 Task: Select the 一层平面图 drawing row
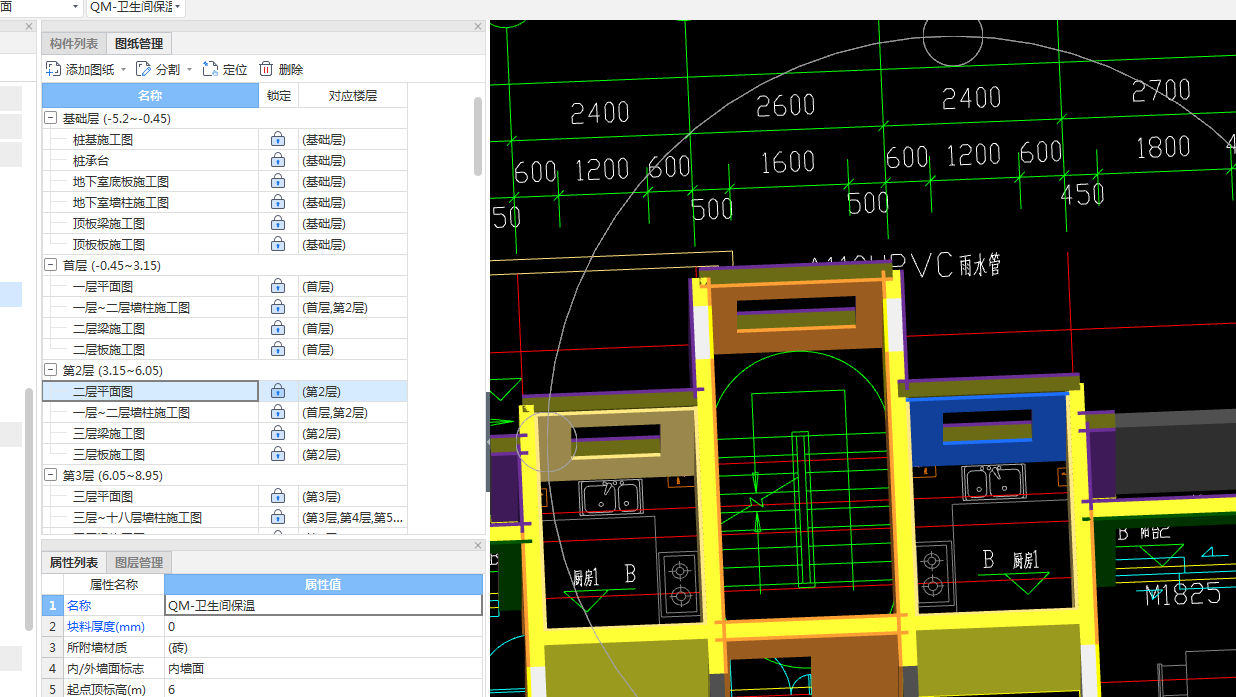point(224,287)
